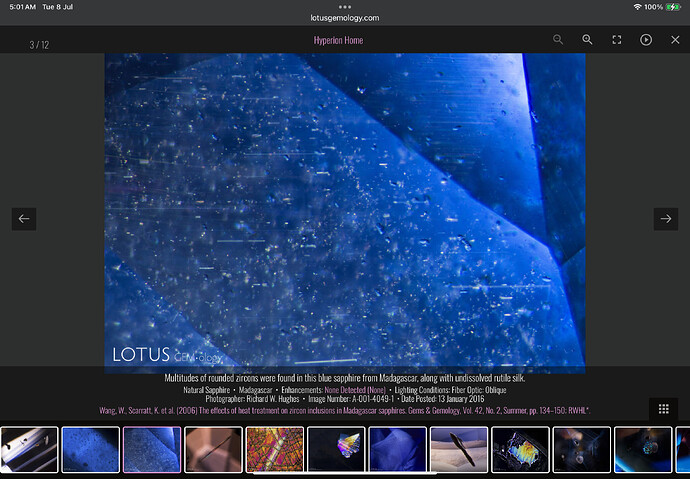Screen dimensions: 690x479
Task: Click 'Date Posted: 13 January 2016' text
Action: point(443,399)
